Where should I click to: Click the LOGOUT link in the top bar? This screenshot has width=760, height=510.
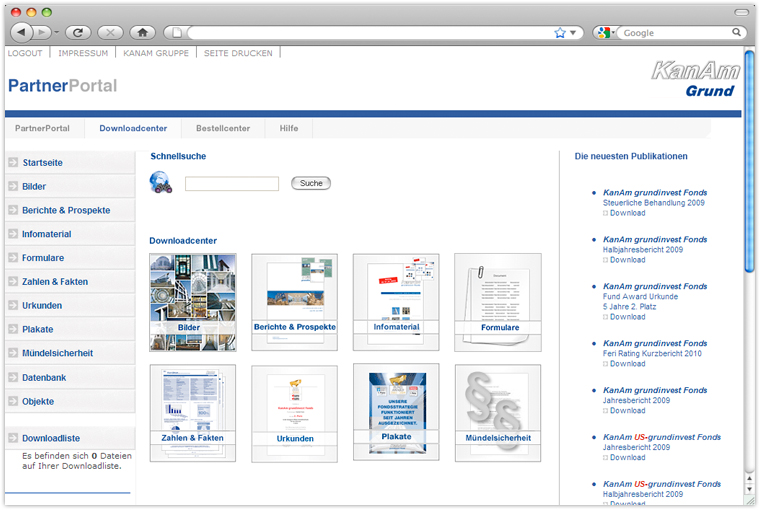25,53
